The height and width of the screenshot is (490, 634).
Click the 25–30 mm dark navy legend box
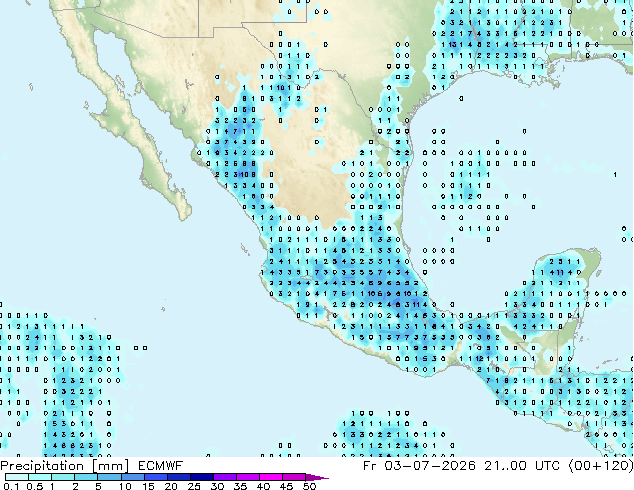click(x=202, y=477)
